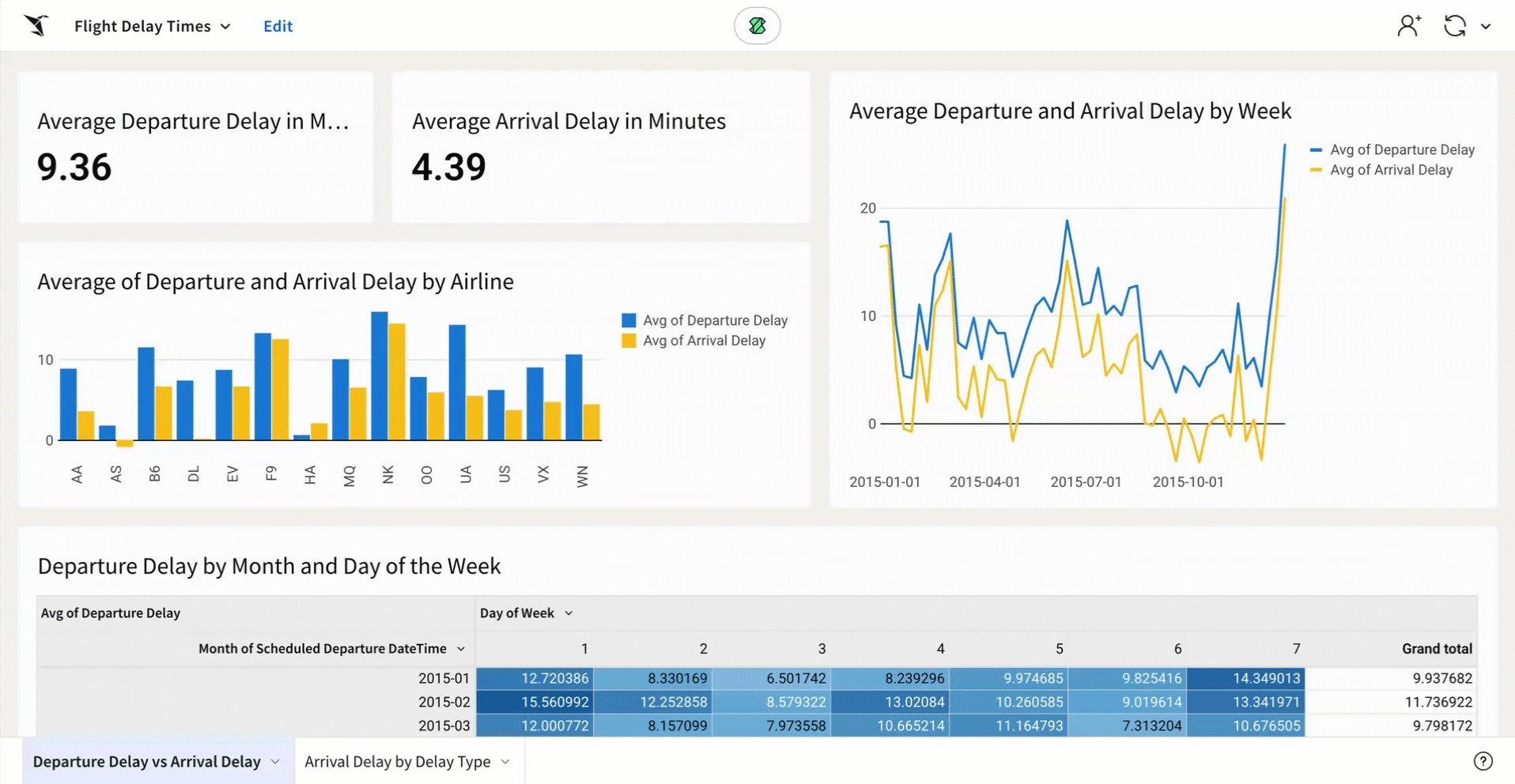Open the help question mark icon
Viewport: 1515px width, 784px height.
pyautogui.click(x=1483, y=761)
